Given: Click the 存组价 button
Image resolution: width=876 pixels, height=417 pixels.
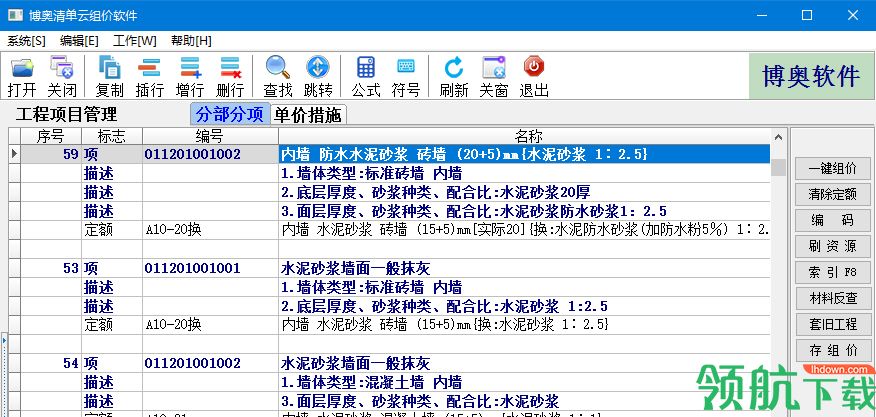Looking at the screenshot, I should (832, 350).
